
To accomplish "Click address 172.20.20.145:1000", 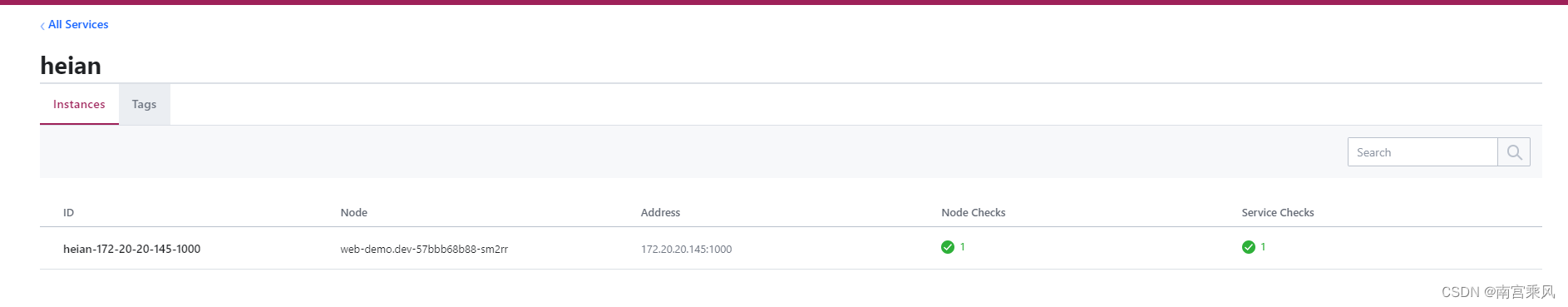I will tap(686, 249).
